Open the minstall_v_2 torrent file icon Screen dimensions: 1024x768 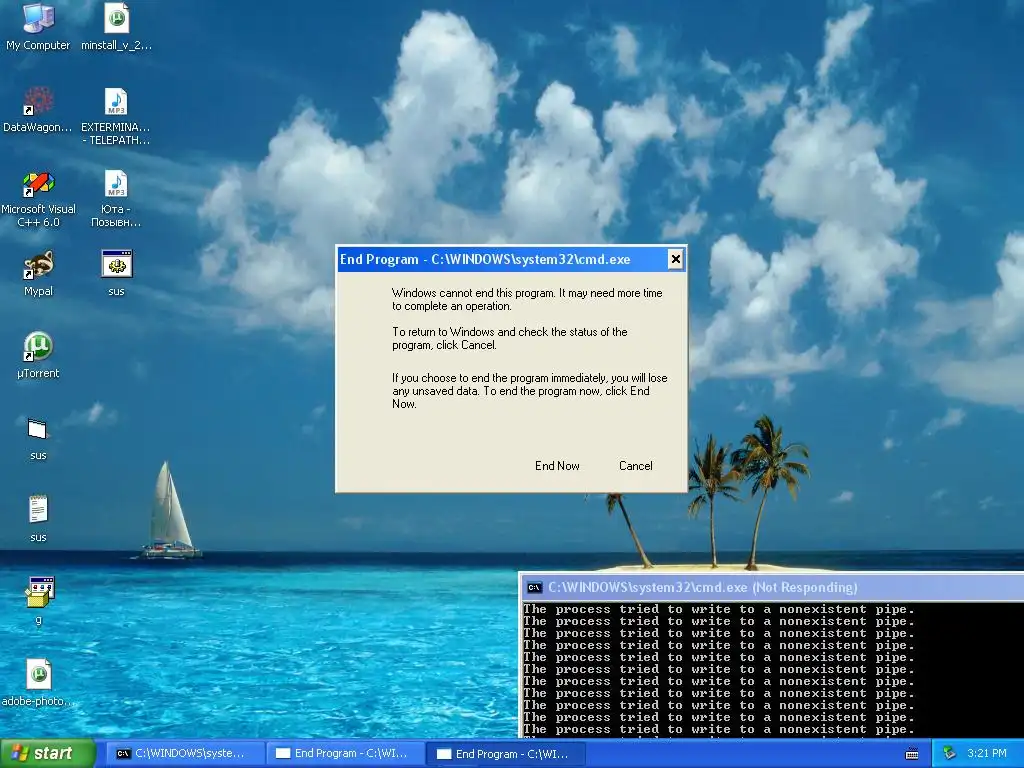(116, 26)
